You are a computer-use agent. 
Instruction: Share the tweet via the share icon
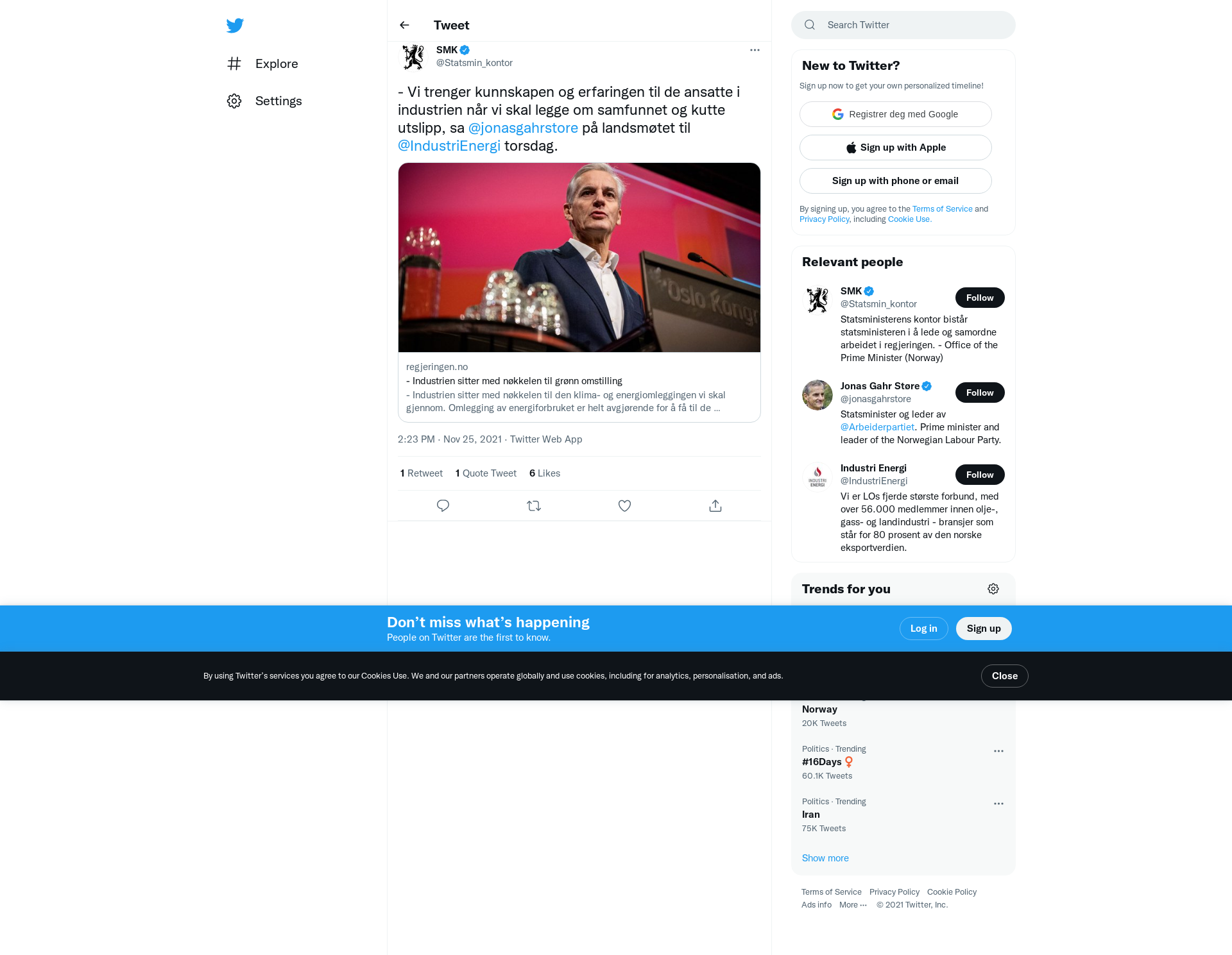point(715,505)
